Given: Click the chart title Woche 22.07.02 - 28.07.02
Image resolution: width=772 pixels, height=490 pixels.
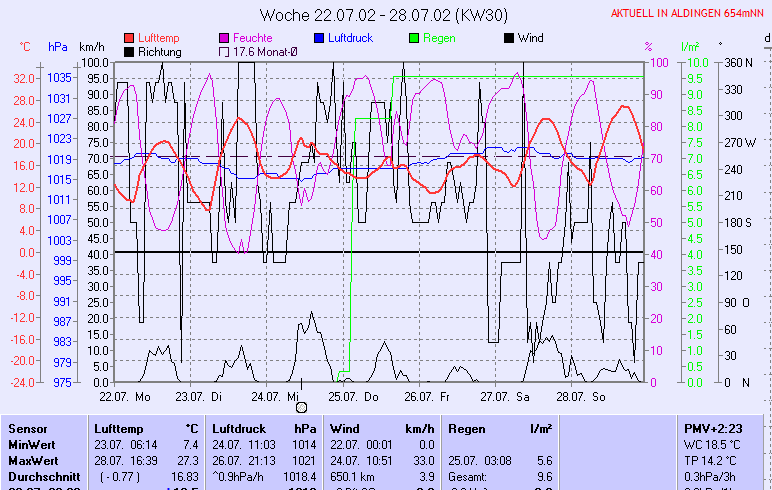Looking at the screenshot, I should coord(383,15).
